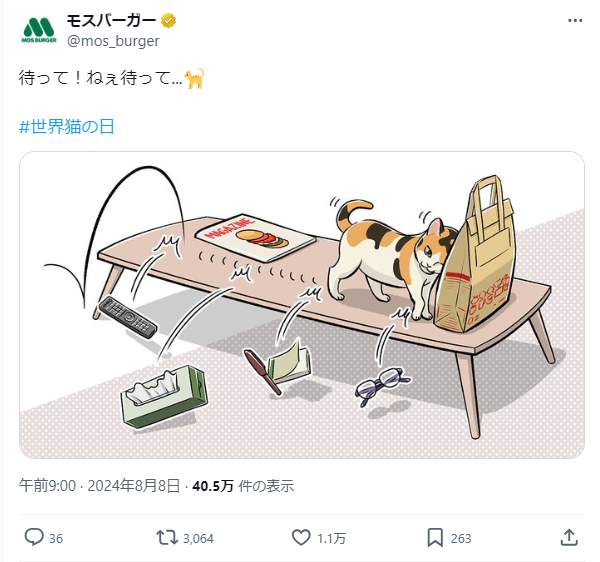This screenshot has height=562, width=600.
Task: Enlarge the cat on table illustration
Action: pos(302,305)
